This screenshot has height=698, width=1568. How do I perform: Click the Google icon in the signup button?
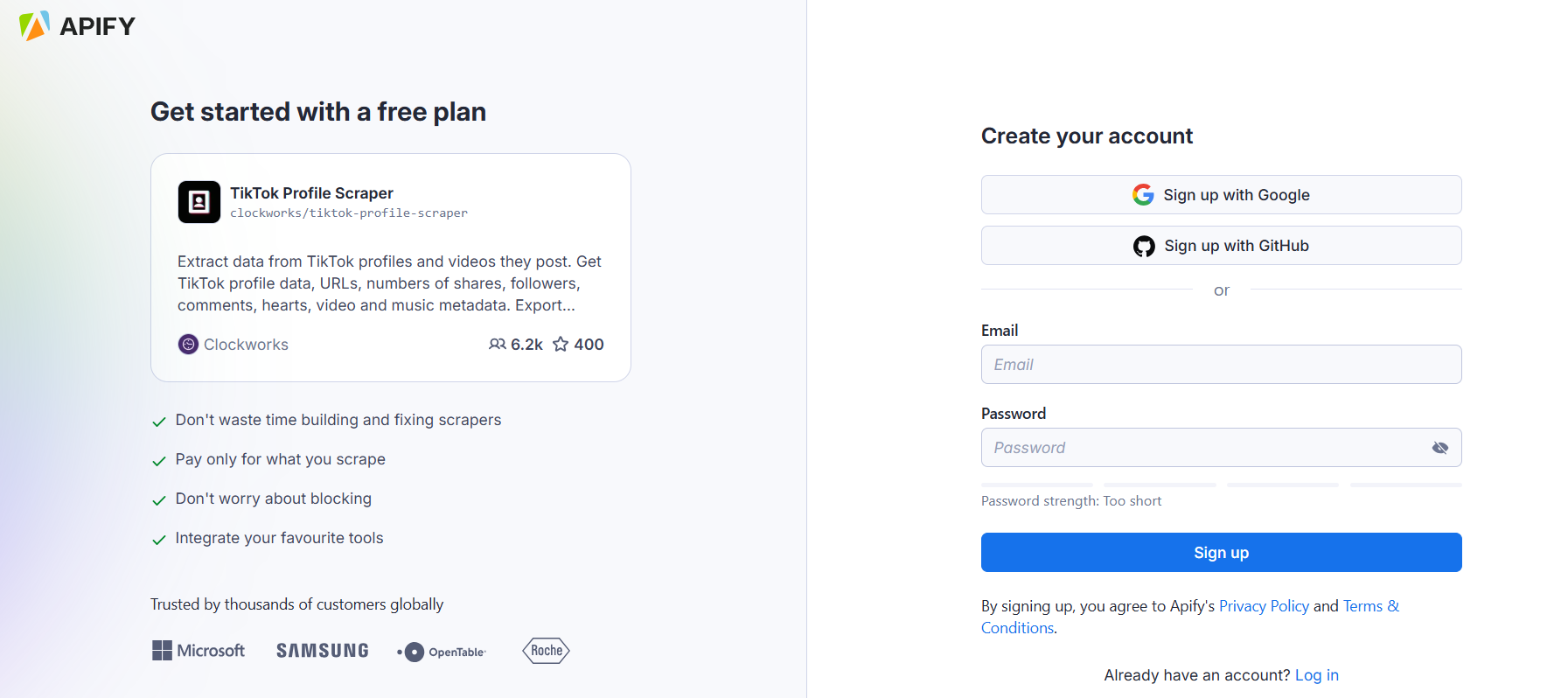[x=1143, y=194]
